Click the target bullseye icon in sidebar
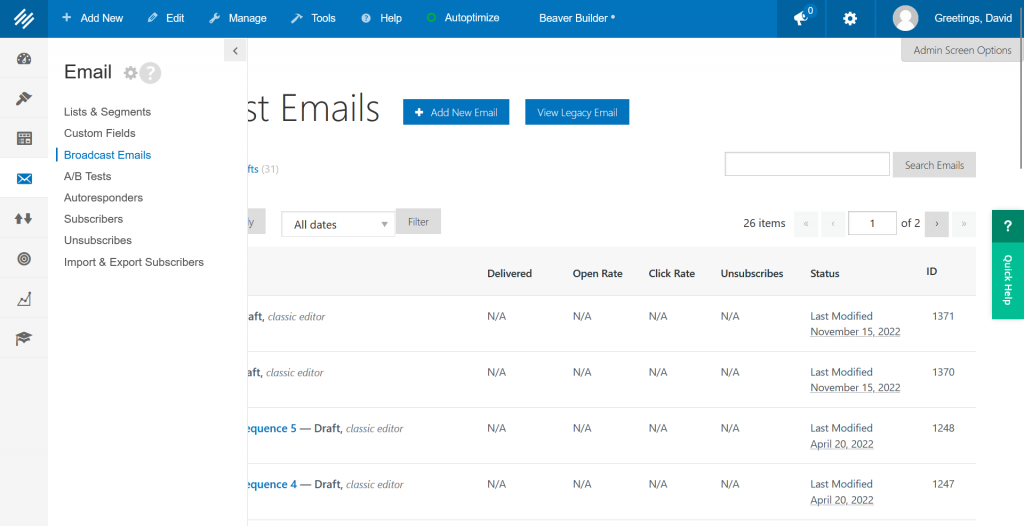Image resolution: width=1024 pixels, height=526 pixels. tap(24, 259)
